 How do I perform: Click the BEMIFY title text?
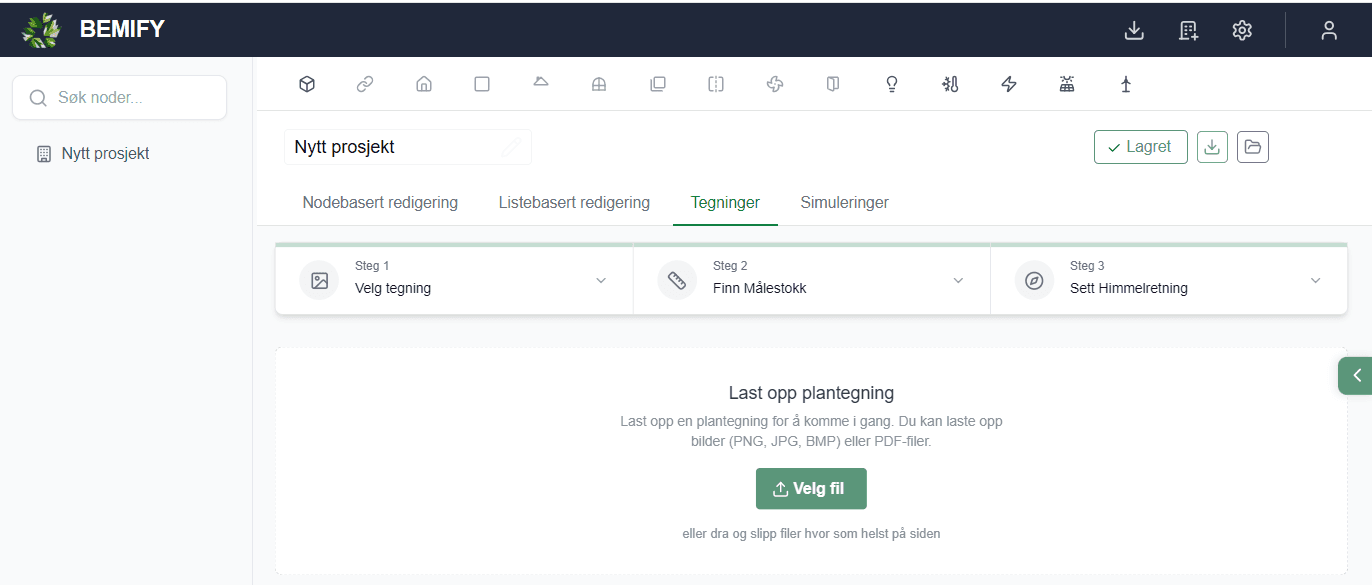(x=122, y=30)
